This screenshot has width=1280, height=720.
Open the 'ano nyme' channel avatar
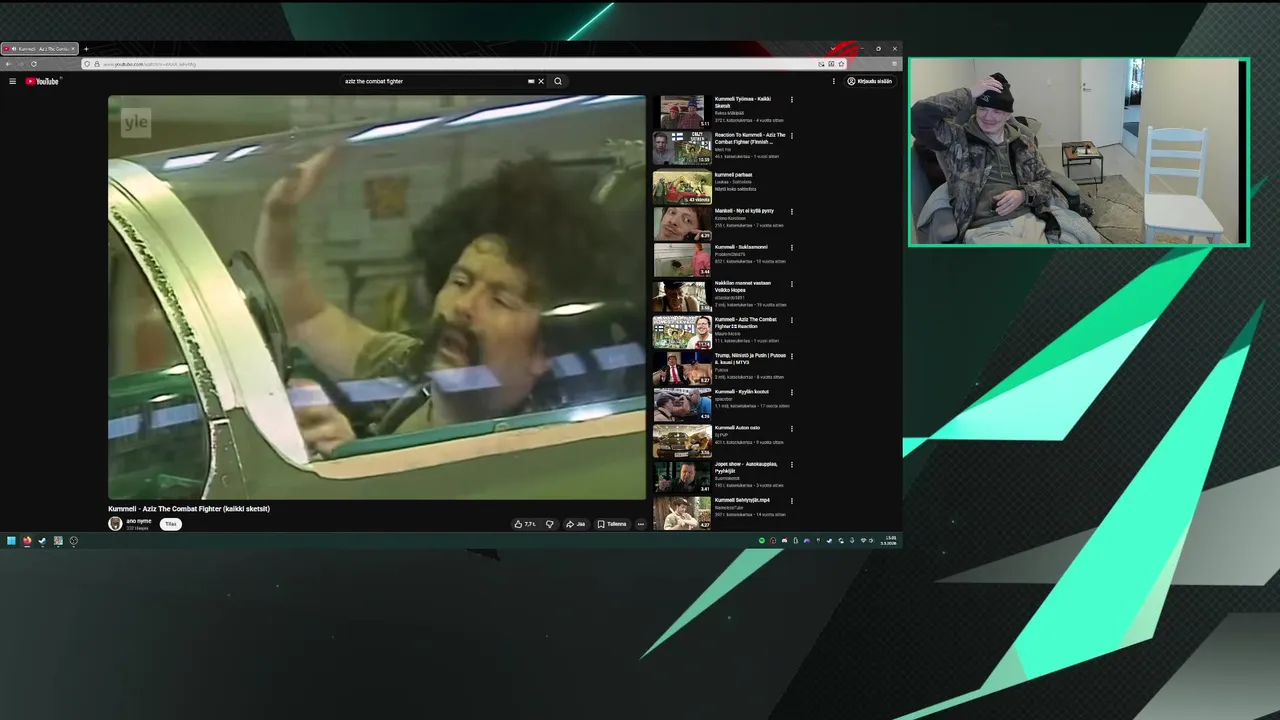coord(115,524)
